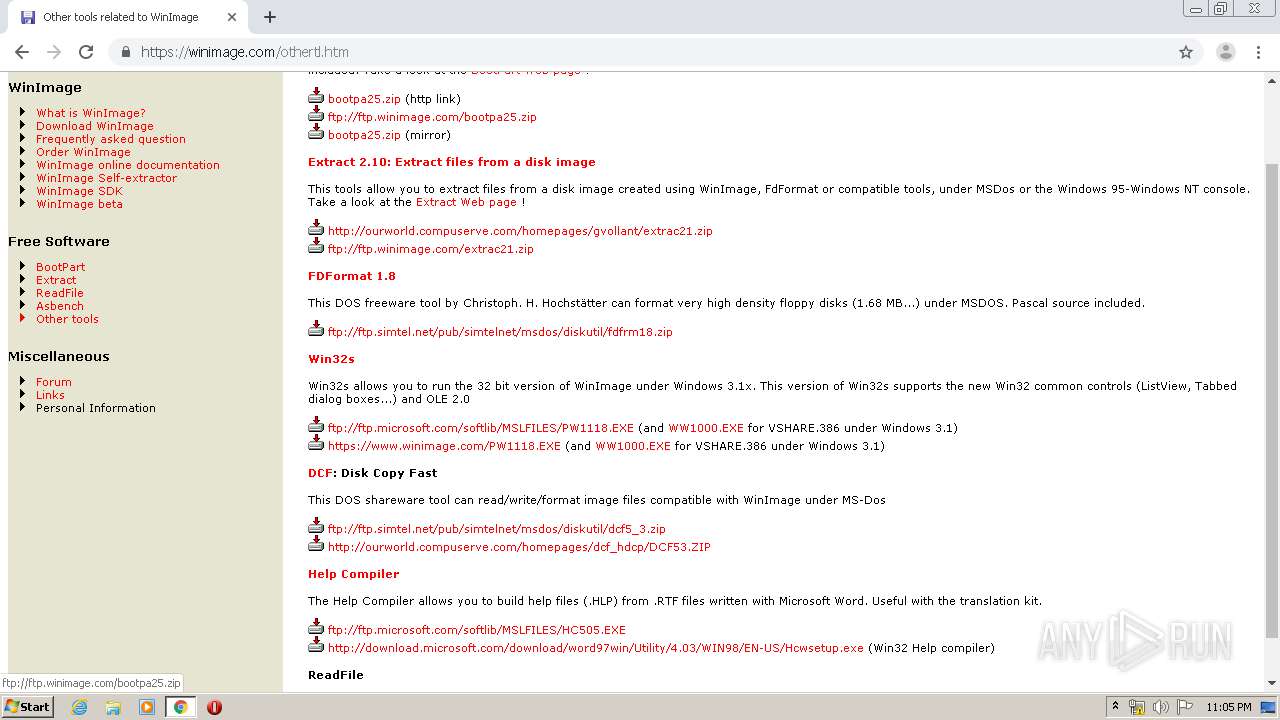Screen dimensions: 1280x720
Task: Click the vertical page scrollbar thumb
Action: (1272, 400)
